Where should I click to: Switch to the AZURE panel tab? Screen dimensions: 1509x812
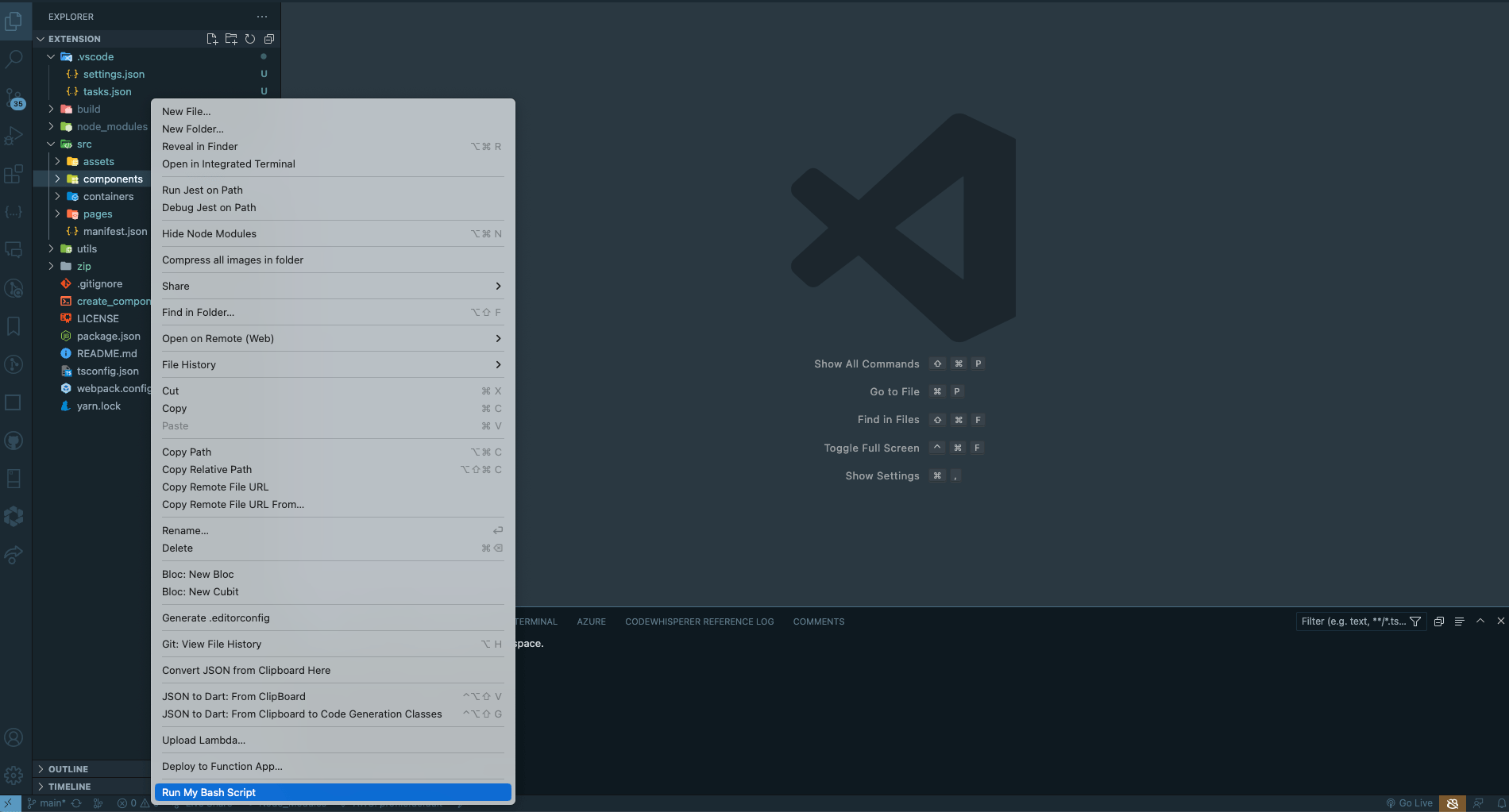[591, 622]
